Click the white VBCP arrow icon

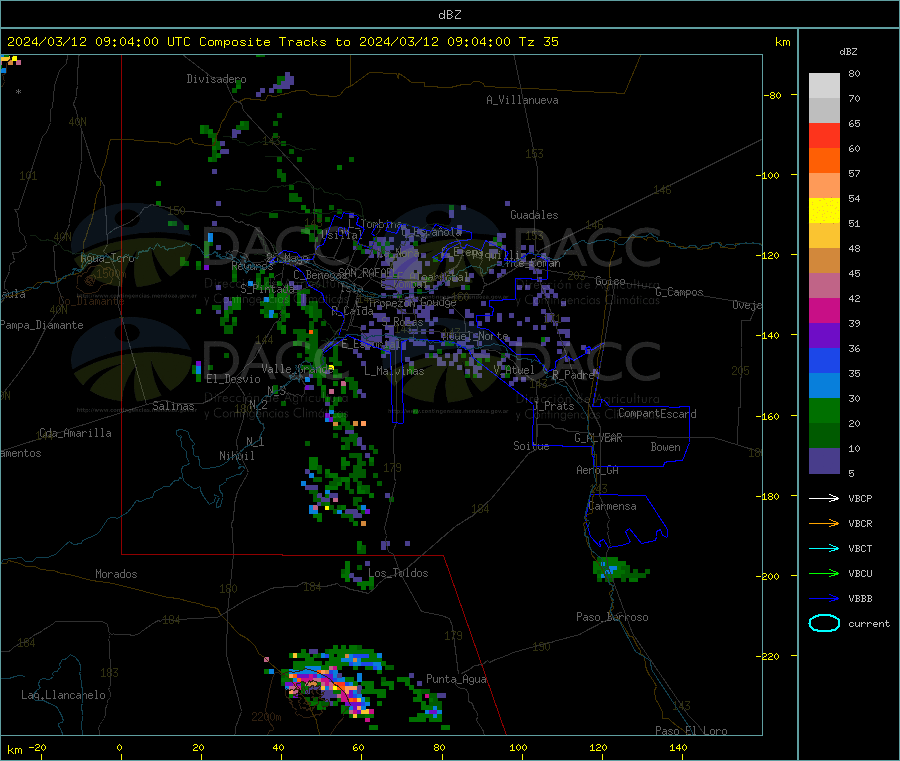tap(824, 498)
